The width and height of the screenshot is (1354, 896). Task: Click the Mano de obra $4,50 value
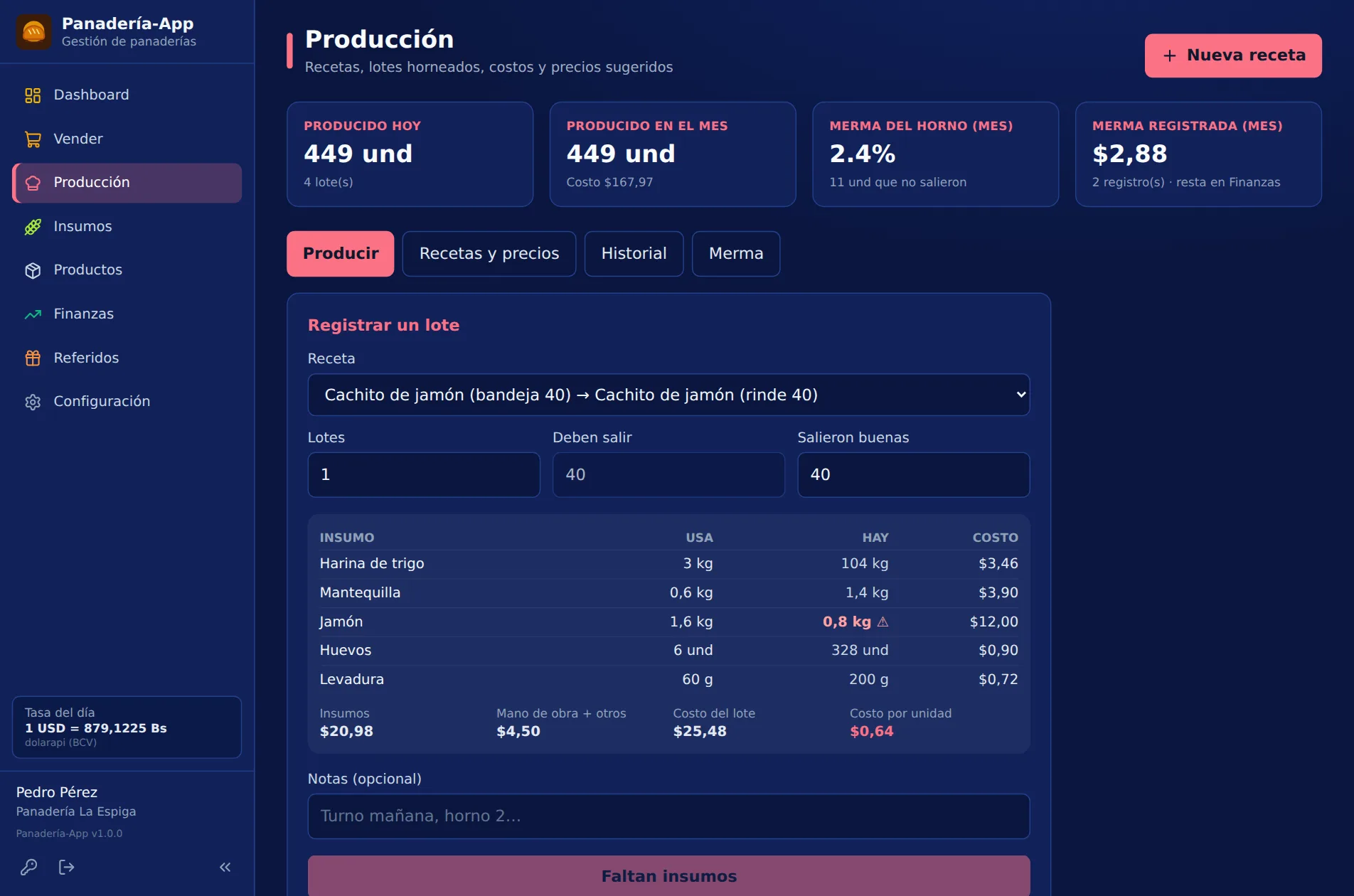[x=518, y=732]
